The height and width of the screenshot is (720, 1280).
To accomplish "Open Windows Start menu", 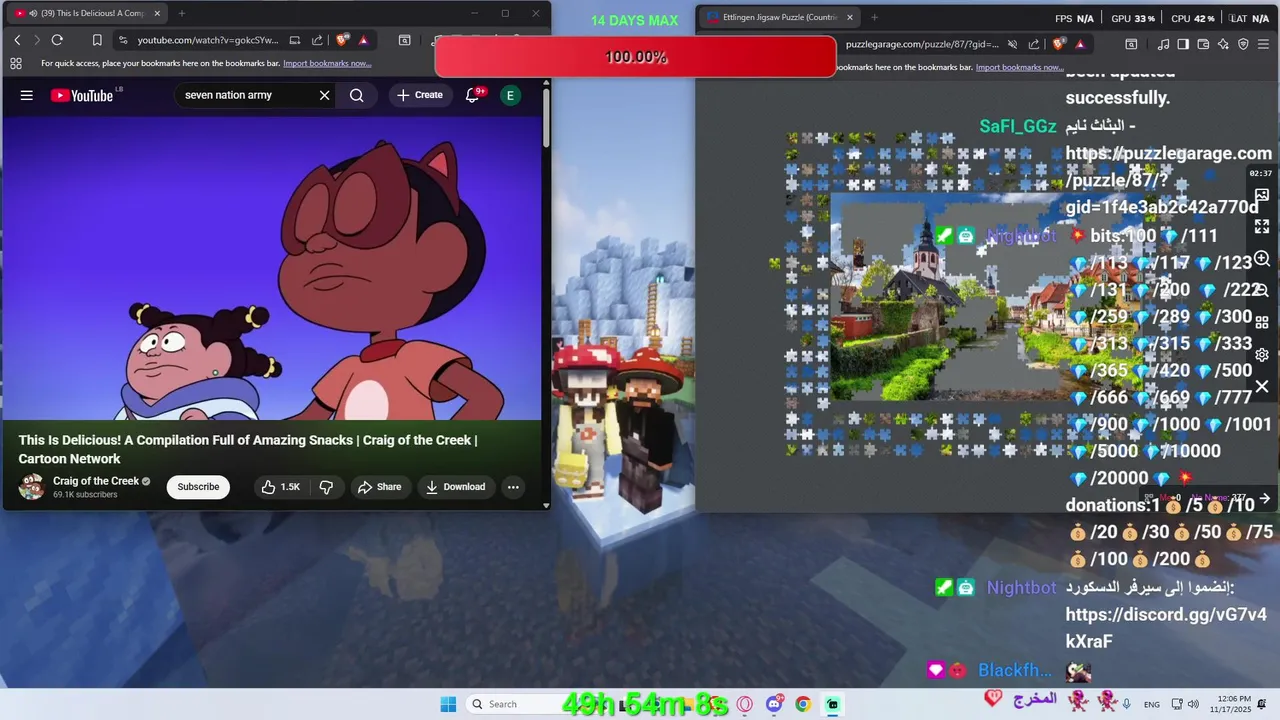I will [x=448, y=704].
